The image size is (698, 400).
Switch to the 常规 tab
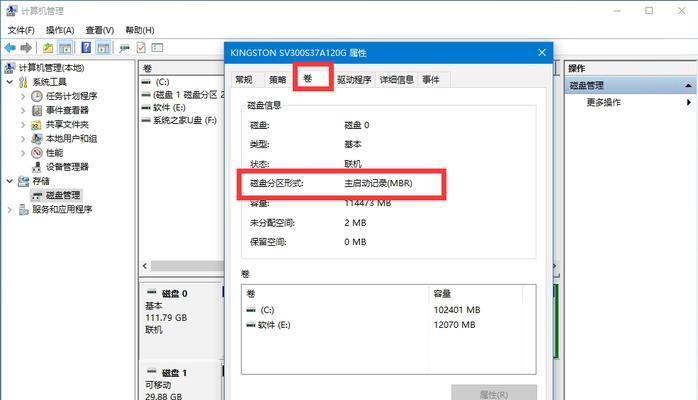tap(244, 80)
